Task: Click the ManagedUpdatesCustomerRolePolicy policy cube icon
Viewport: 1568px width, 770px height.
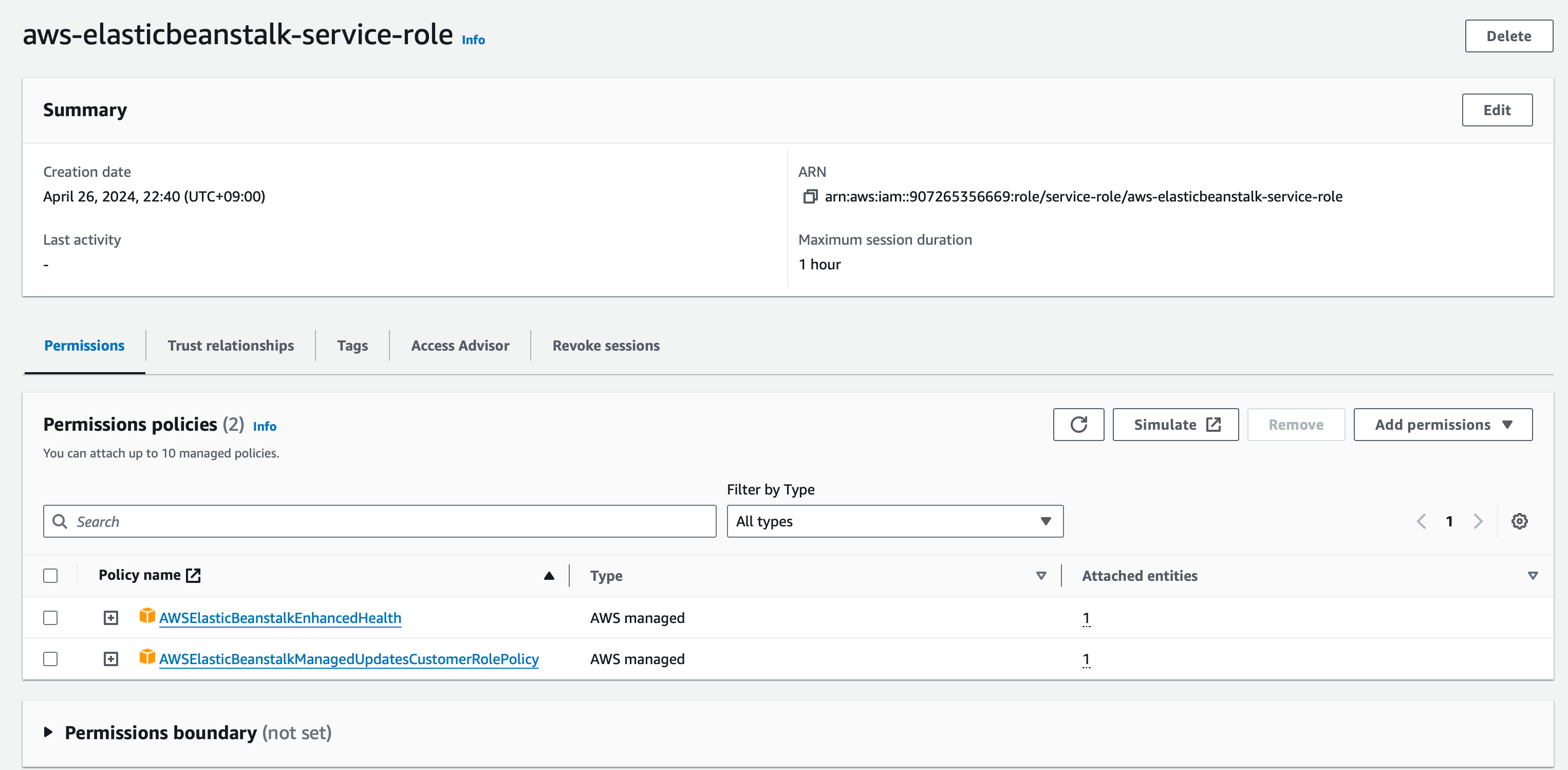Action: (x=147, y=657)
